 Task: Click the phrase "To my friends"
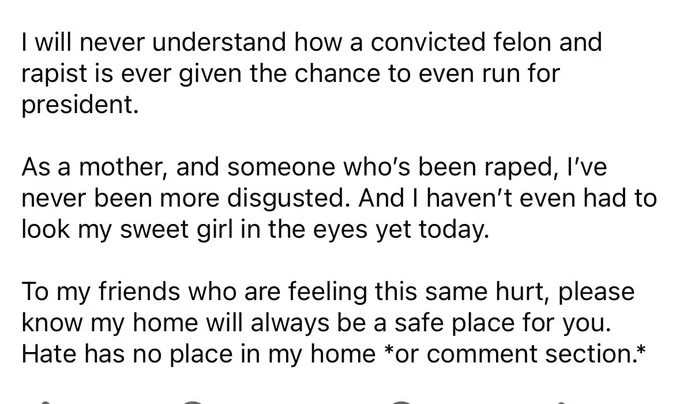100,291
